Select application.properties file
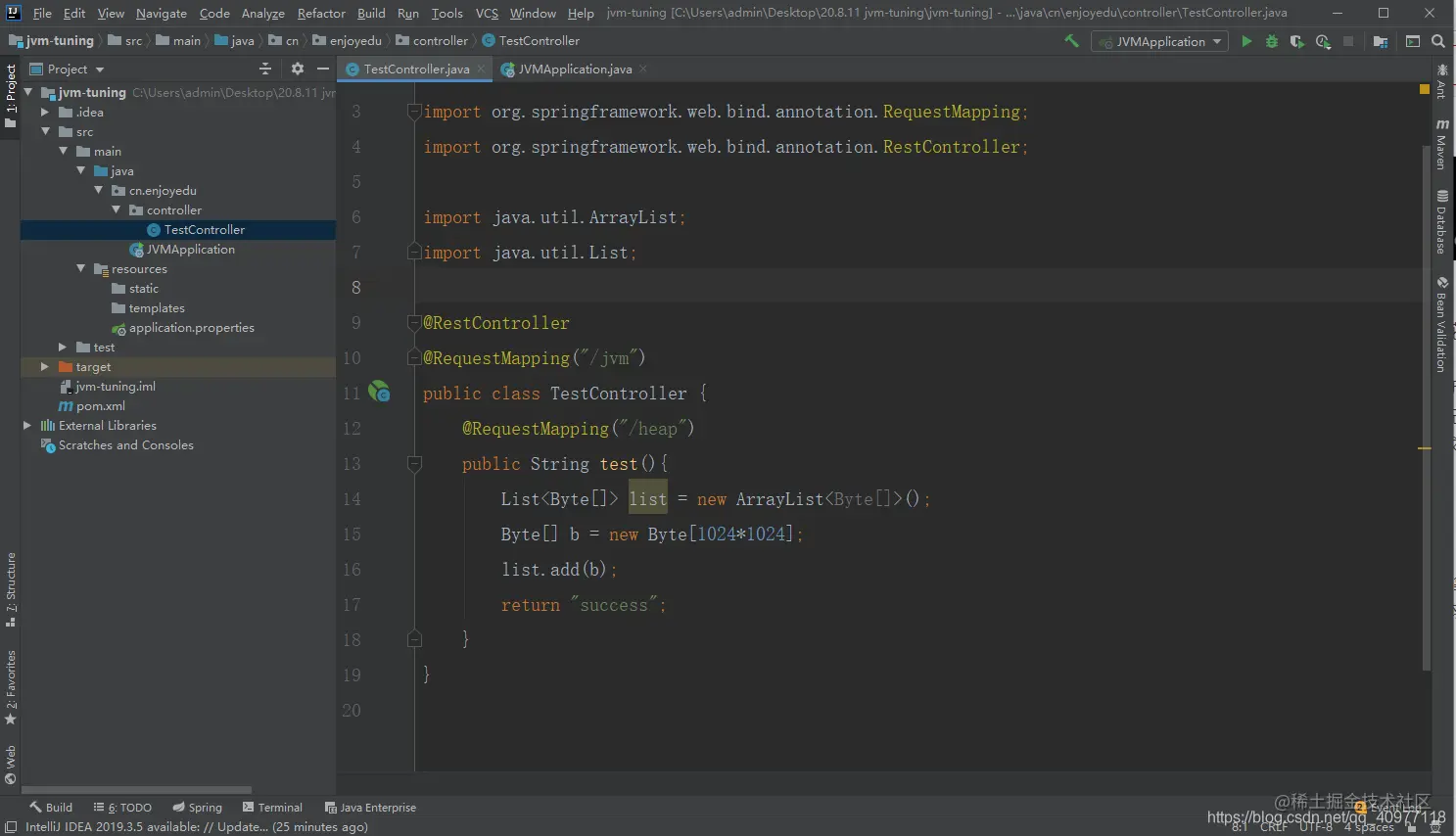The width and height of the screenshot is (1456, 836). pos(191,327)
